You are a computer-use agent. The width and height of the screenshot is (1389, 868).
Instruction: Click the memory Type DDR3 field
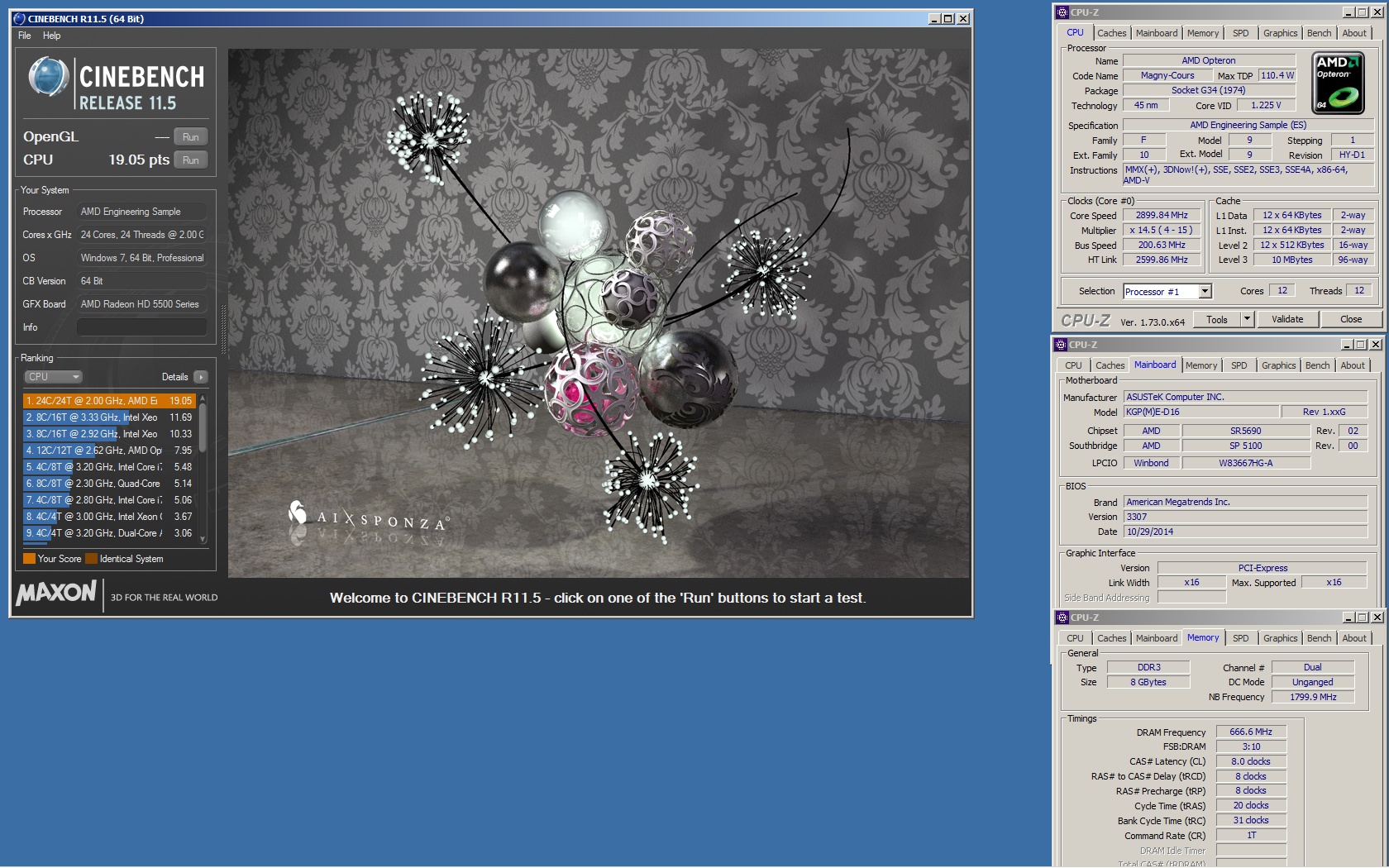point(1148,667)
